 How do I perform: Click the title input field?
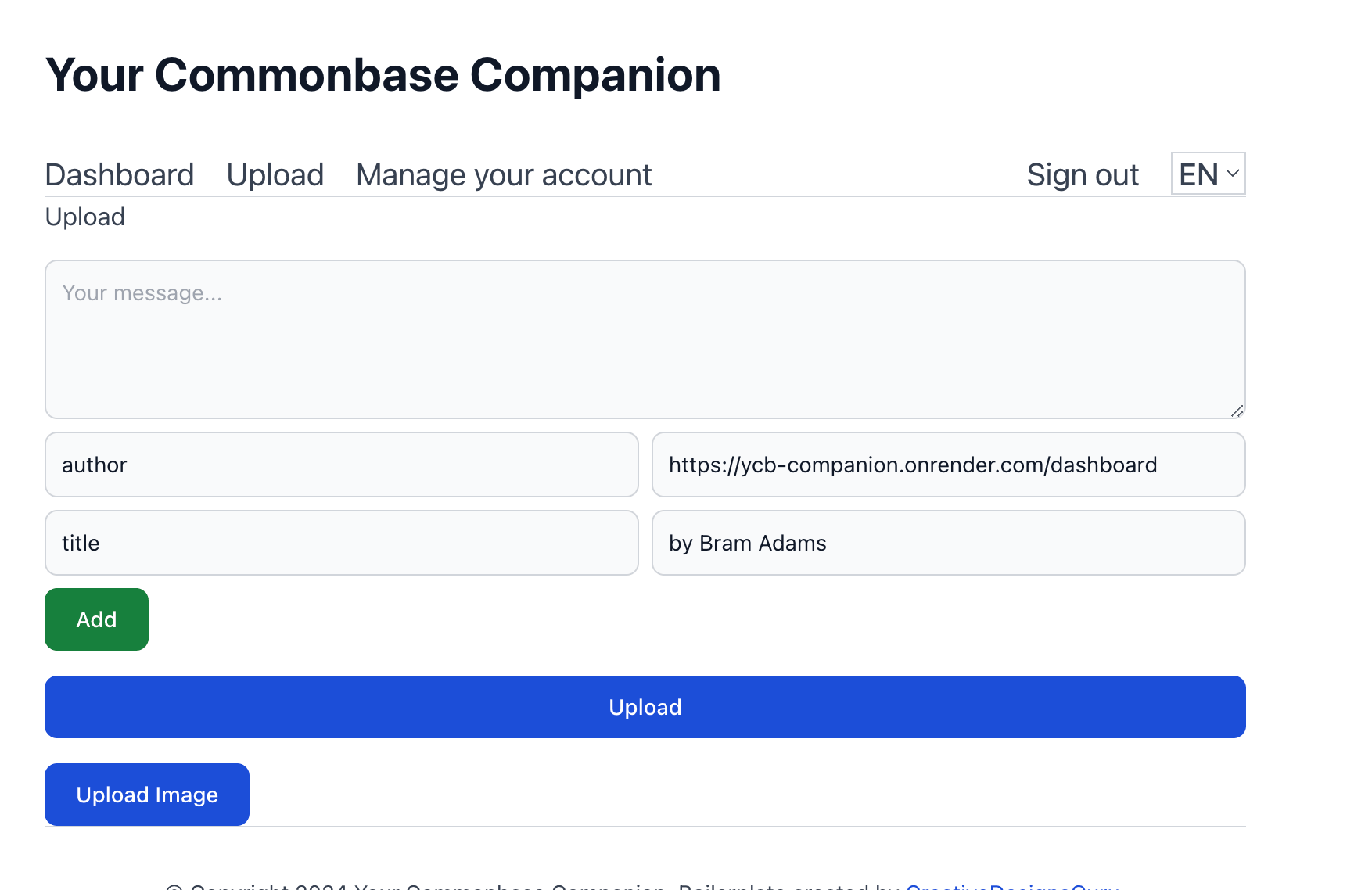342,543
